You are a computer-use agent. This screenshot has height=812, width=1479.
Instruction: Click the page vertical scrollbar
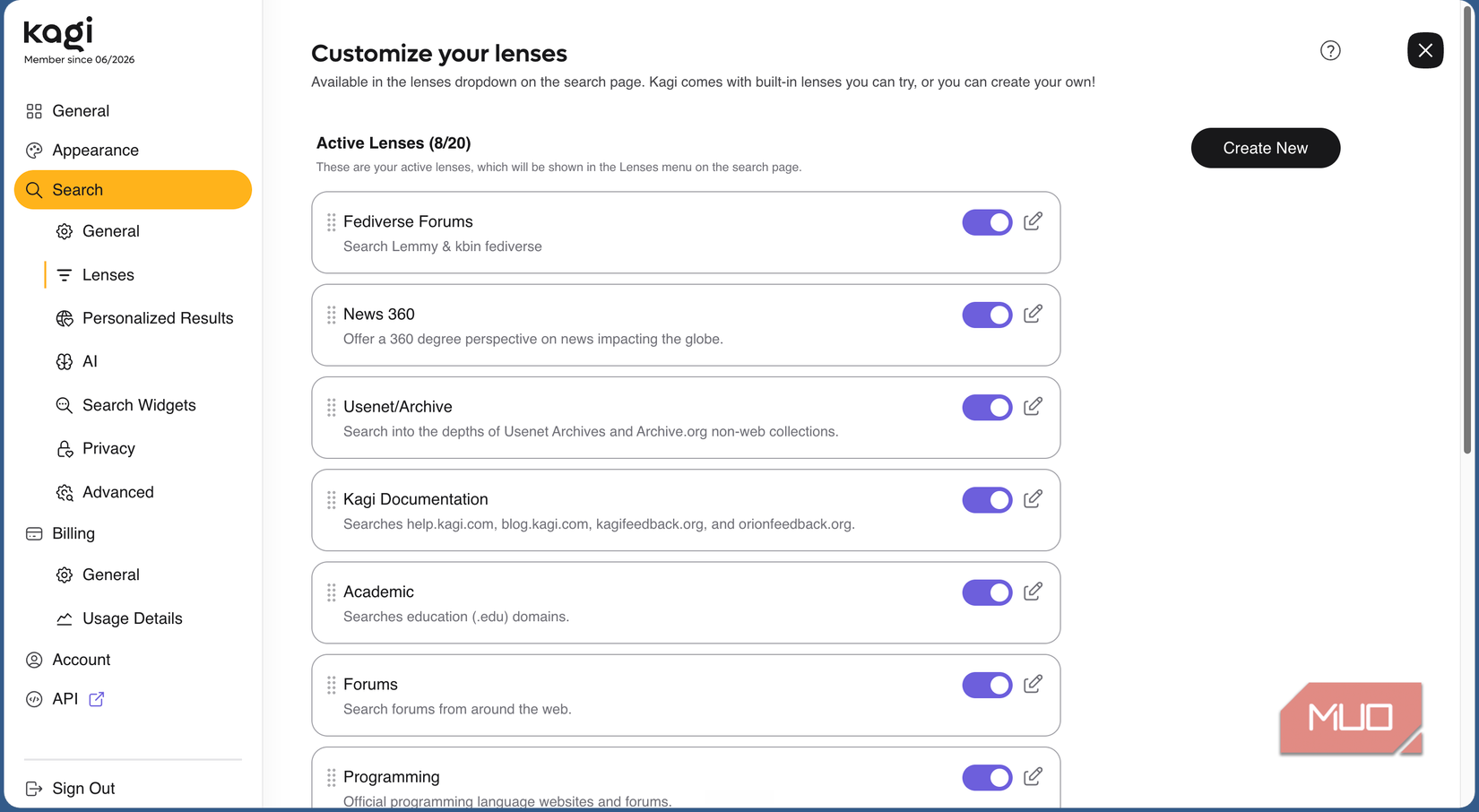click(x=1468, y=229)
